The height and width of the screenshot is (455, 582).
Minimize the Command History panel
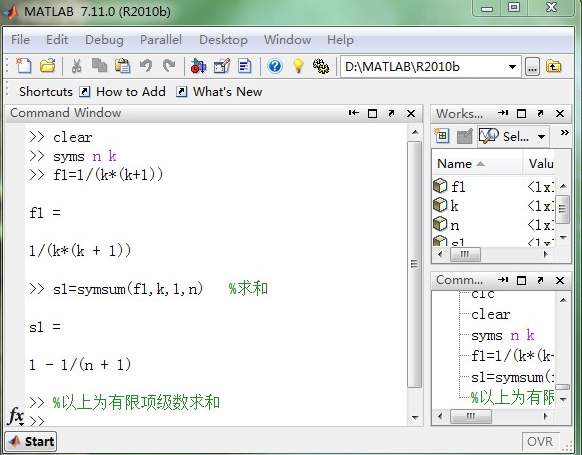click(x=503, y=279)
